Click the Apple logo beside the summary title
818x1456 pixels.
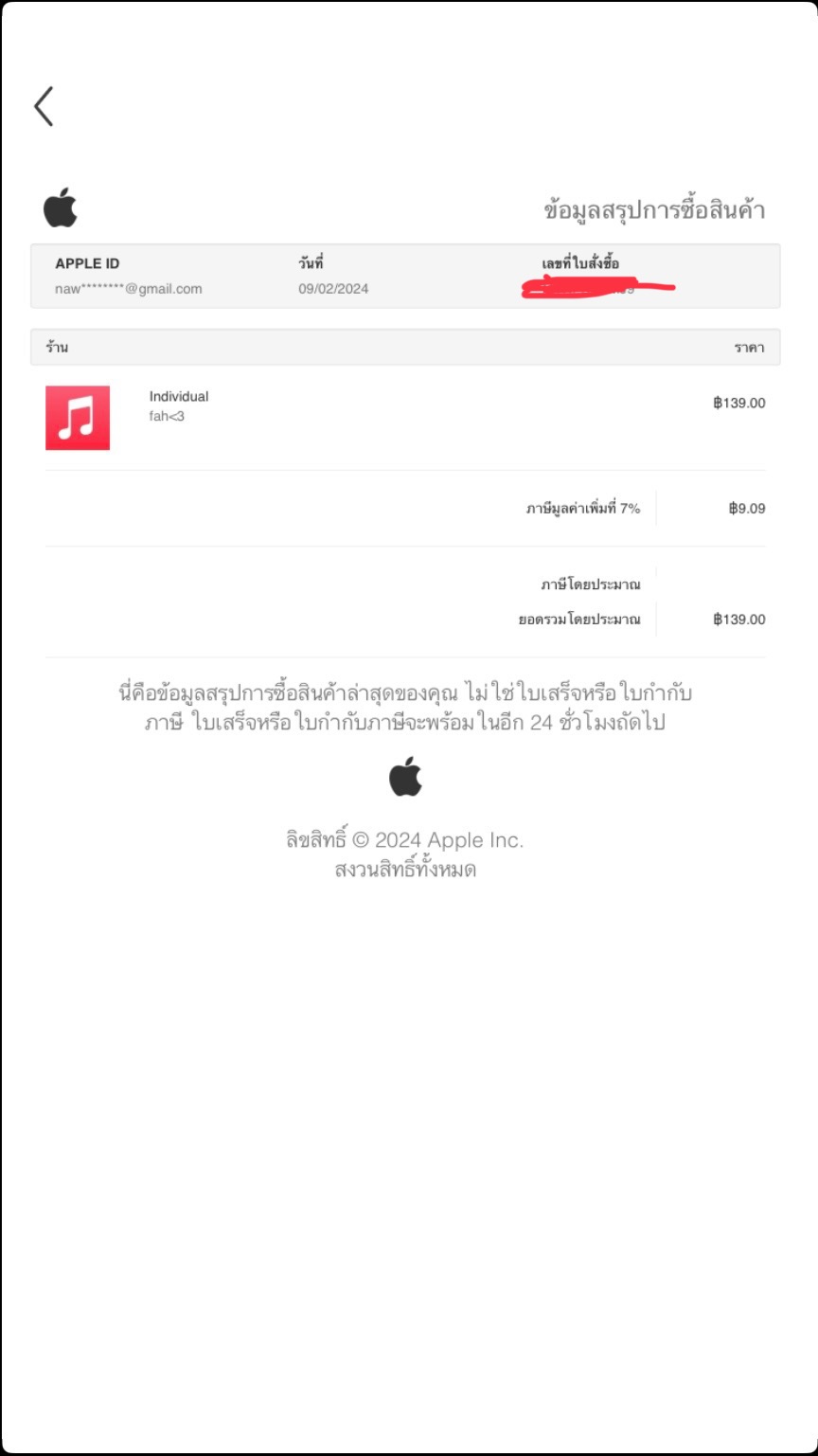pyautogui.click(x=61, y=207)
